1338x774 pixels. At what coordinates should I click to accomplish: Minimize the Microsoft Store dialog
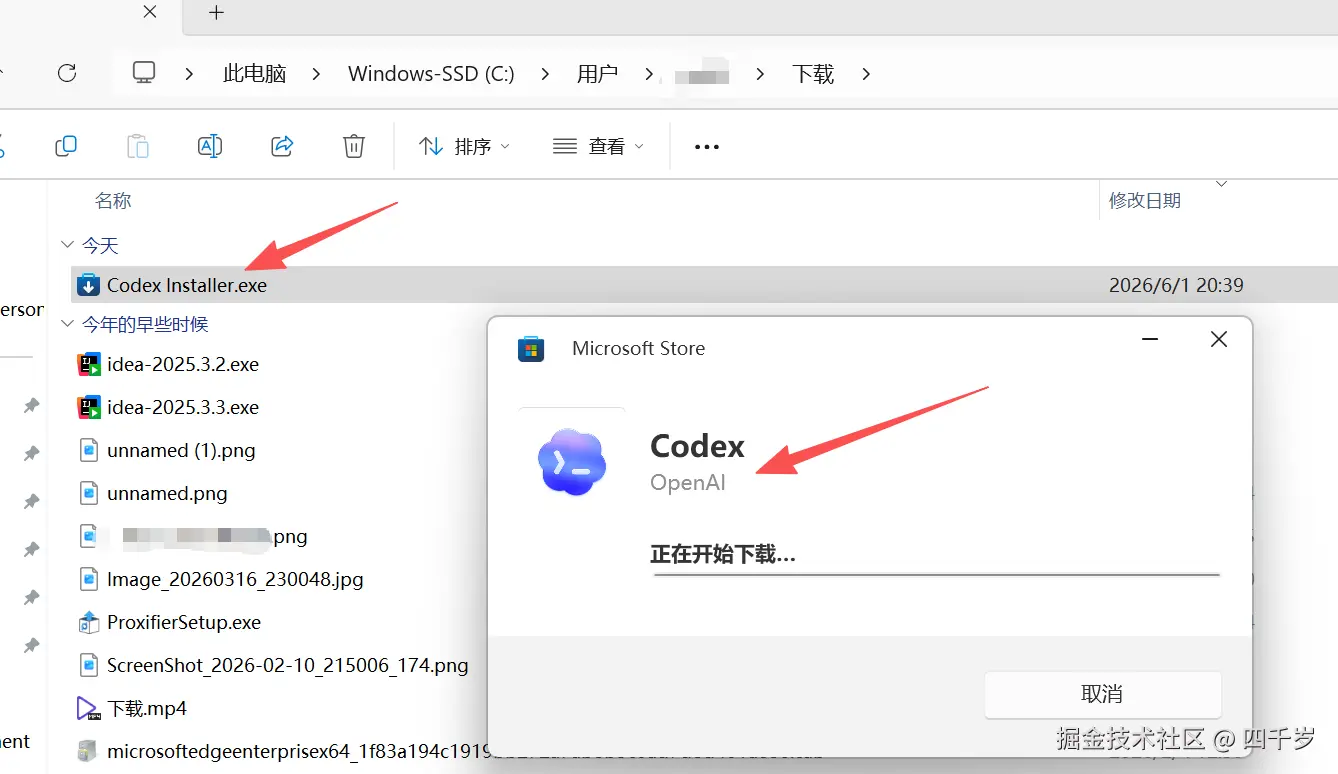click(x=1151, y=339)
